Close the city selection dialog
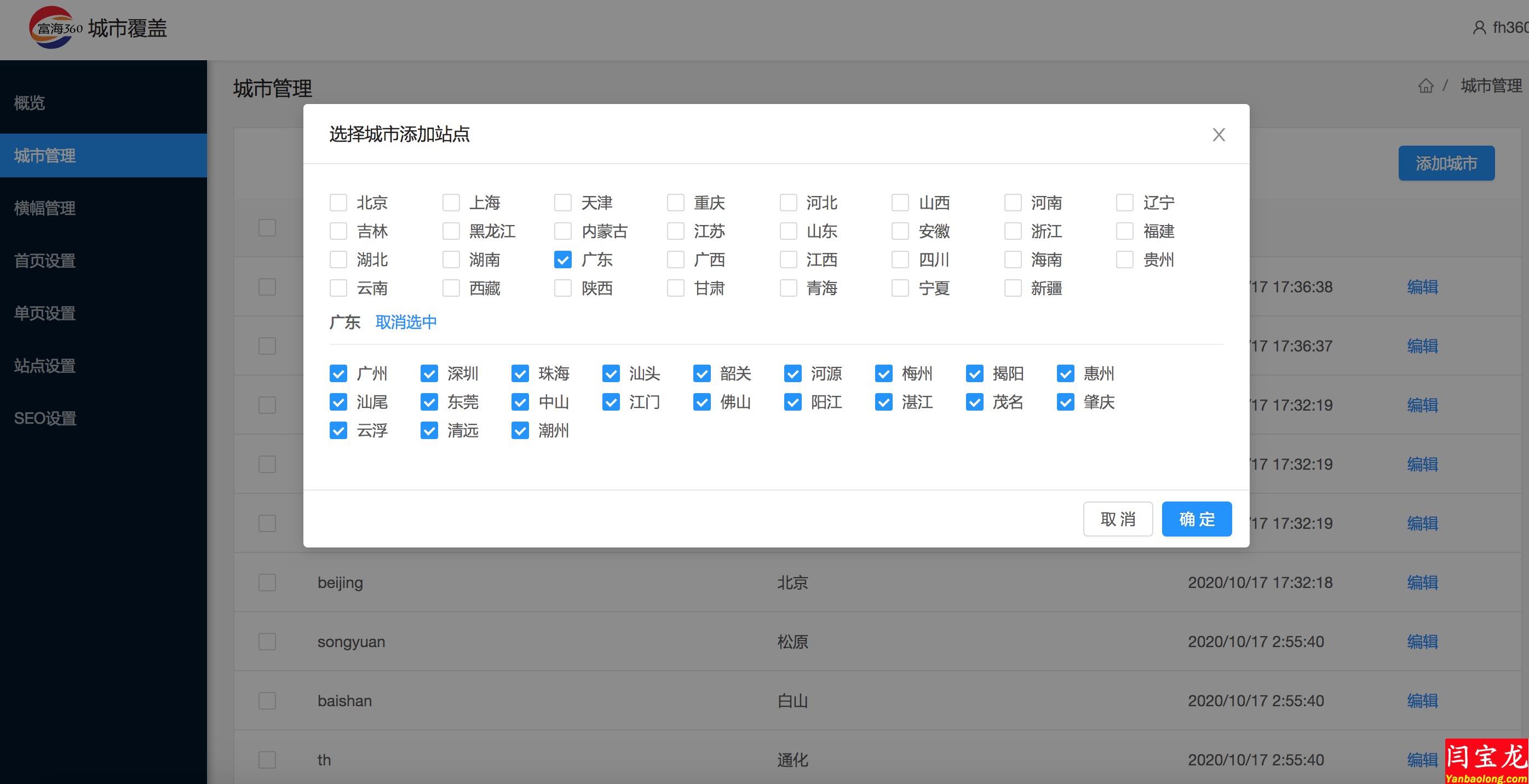 point(1218,135)
